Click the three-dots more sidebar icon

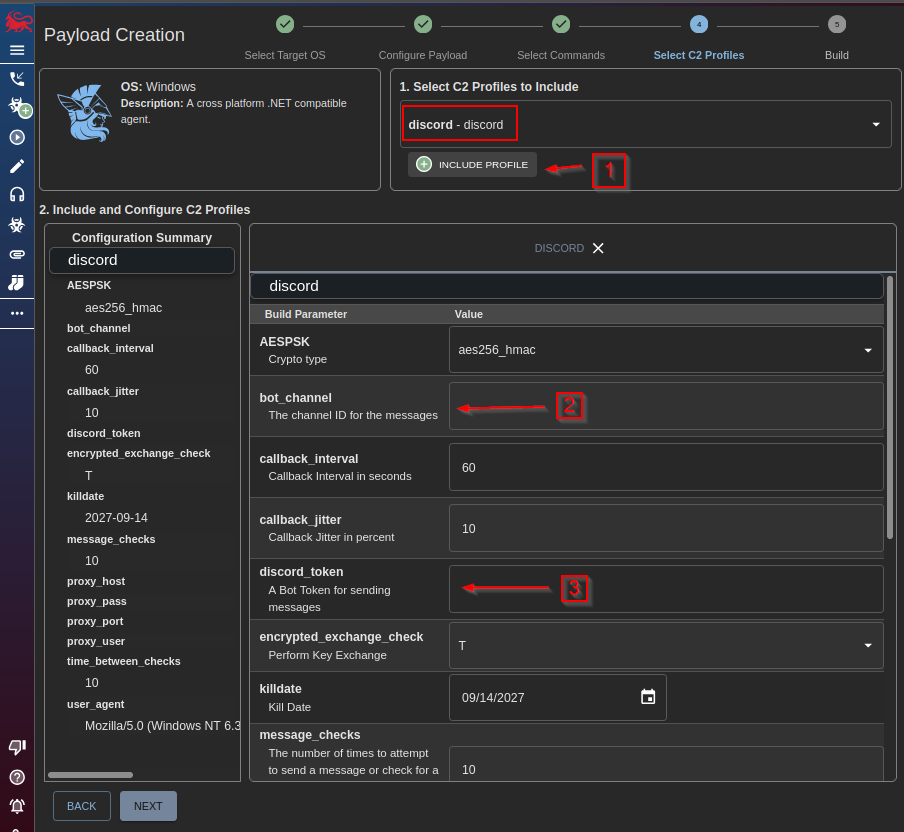pyautogui.click(x=17, y=313)
